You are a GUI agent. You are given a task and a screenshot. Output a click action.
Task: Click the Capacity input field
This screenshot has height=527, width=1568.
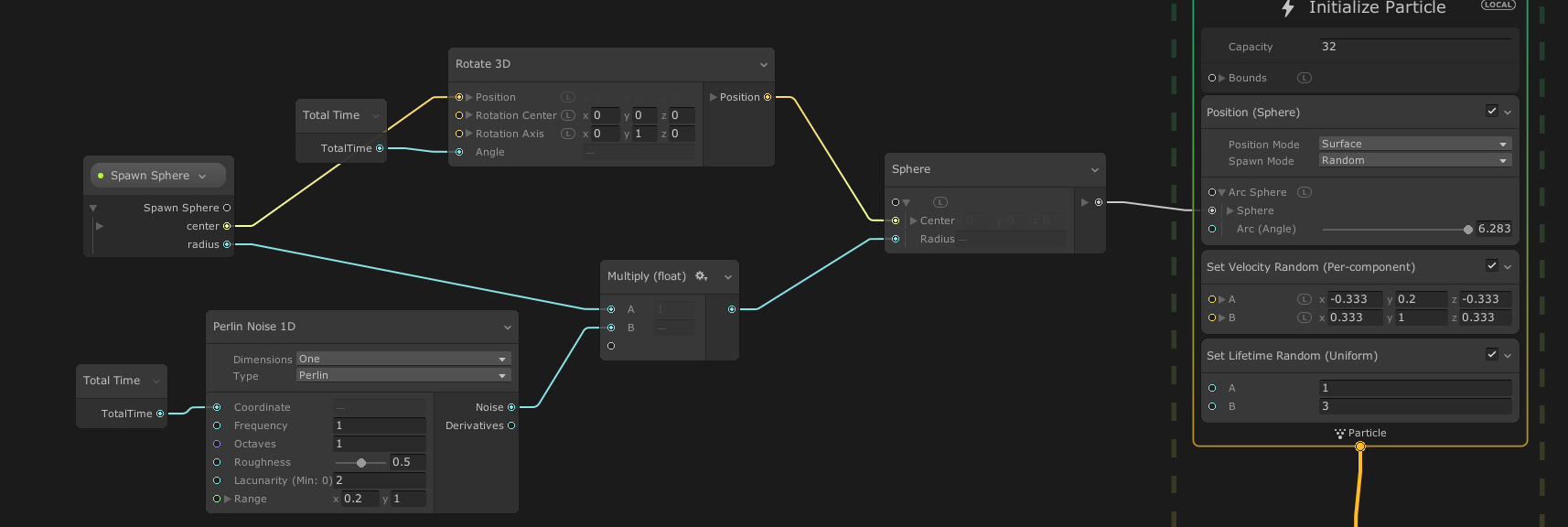[1414, 47]
